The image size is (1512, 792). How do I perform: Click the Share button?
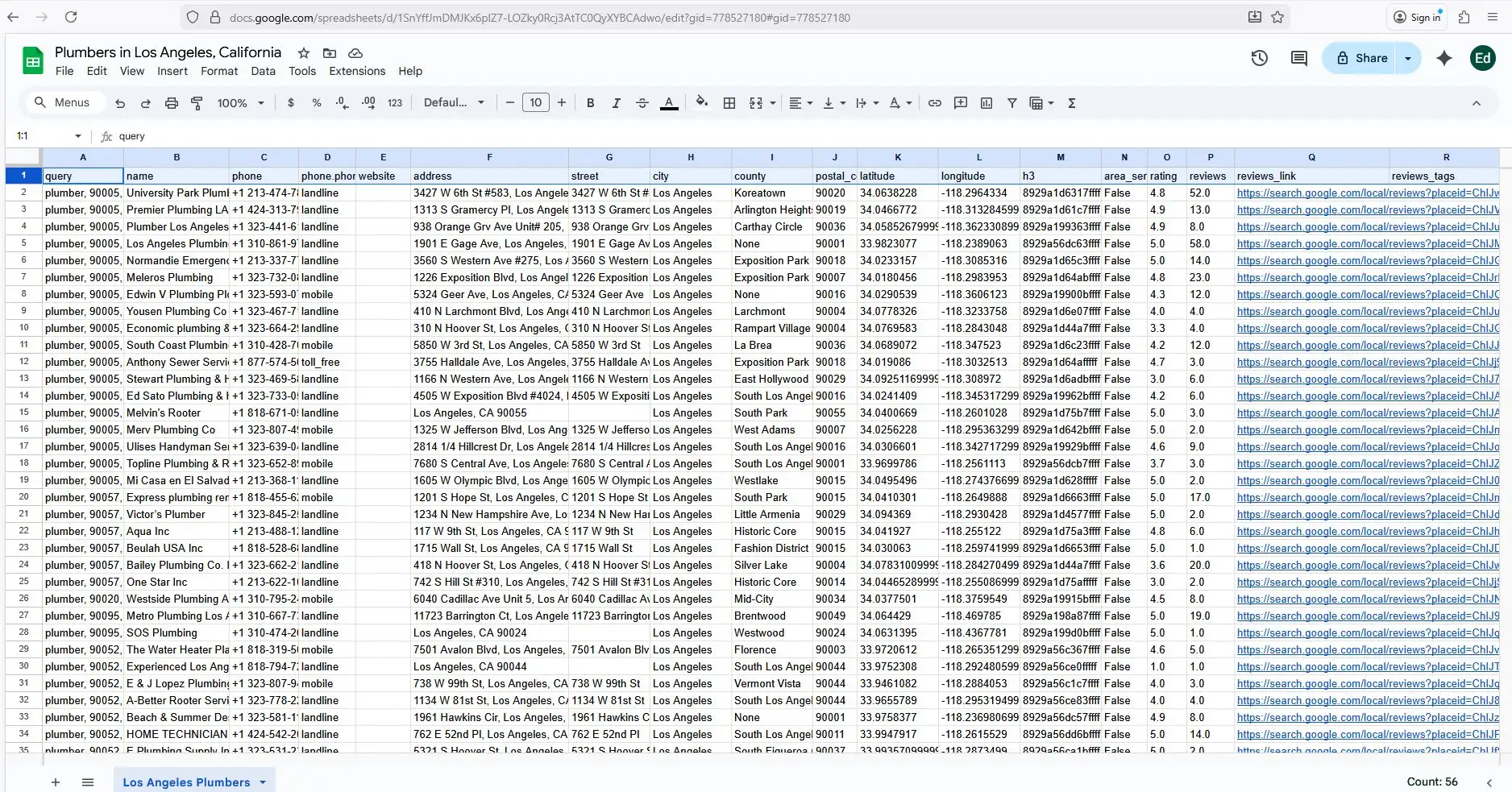click(1362, 58)
